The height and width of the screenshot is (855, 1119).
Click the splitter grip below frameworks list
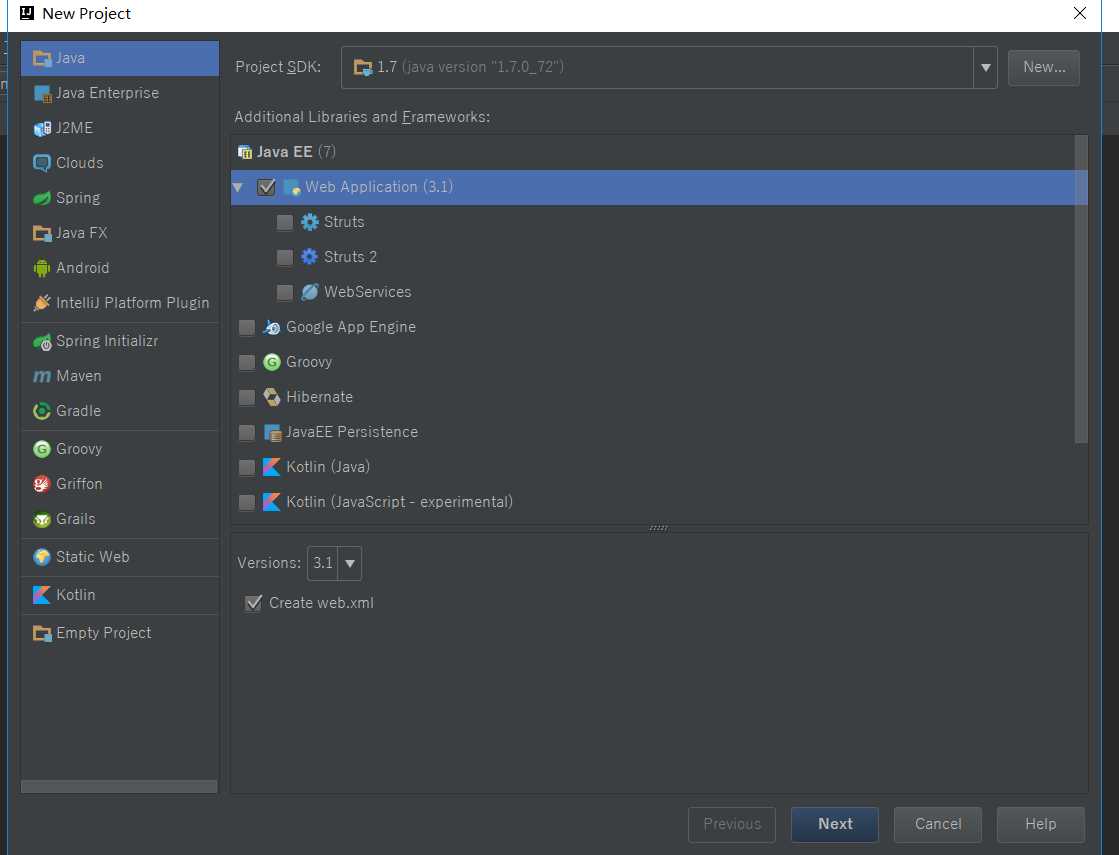click(659, 528)
